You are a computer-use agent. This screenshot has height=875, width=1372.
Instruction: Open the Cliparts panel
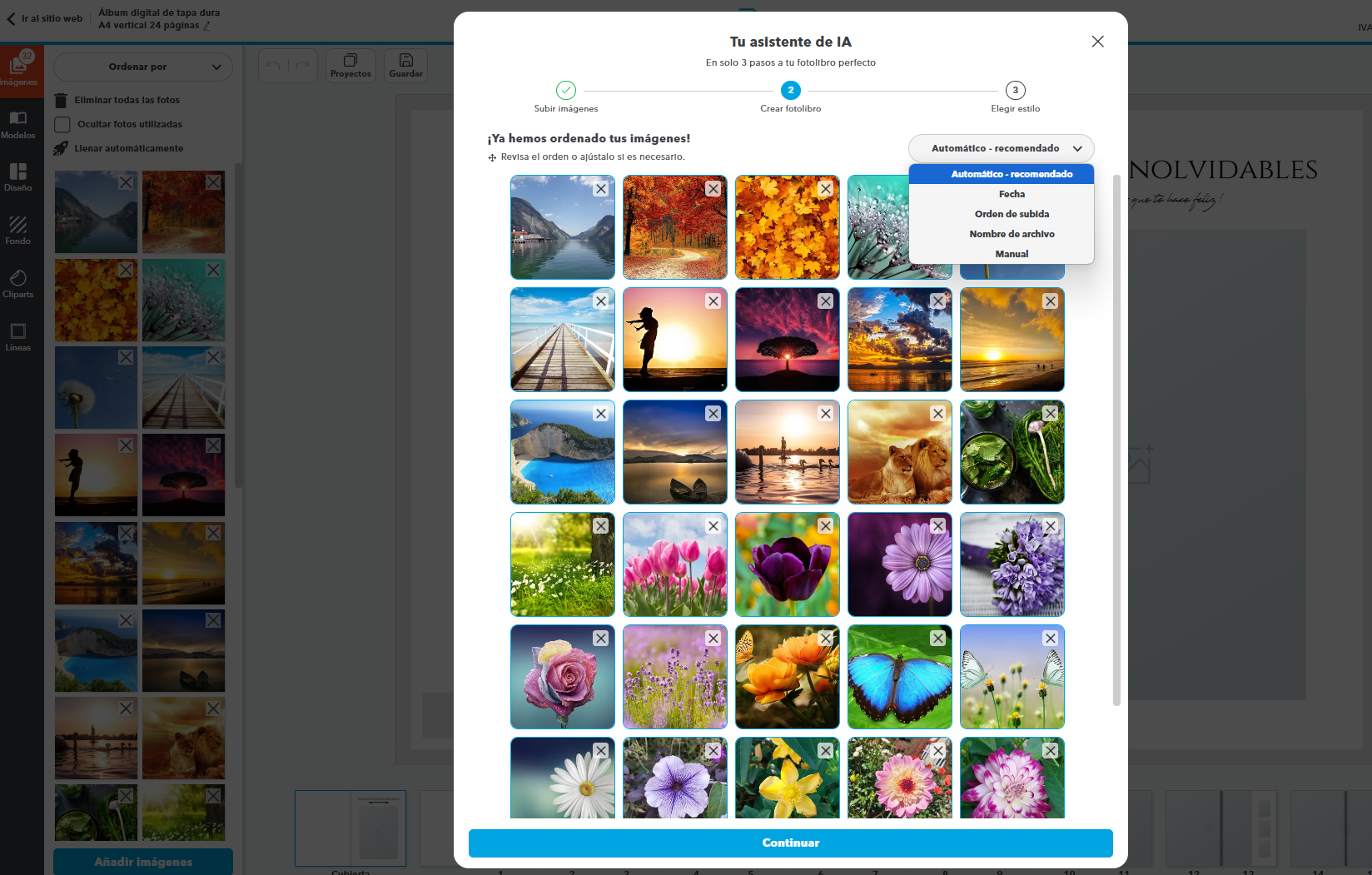pyautogui.click(x=18, y=283)
